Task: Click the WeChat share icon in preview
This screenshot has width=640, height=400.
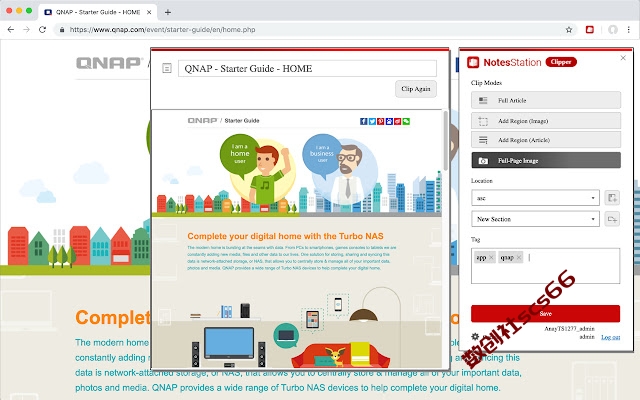Action: (406, 121)
